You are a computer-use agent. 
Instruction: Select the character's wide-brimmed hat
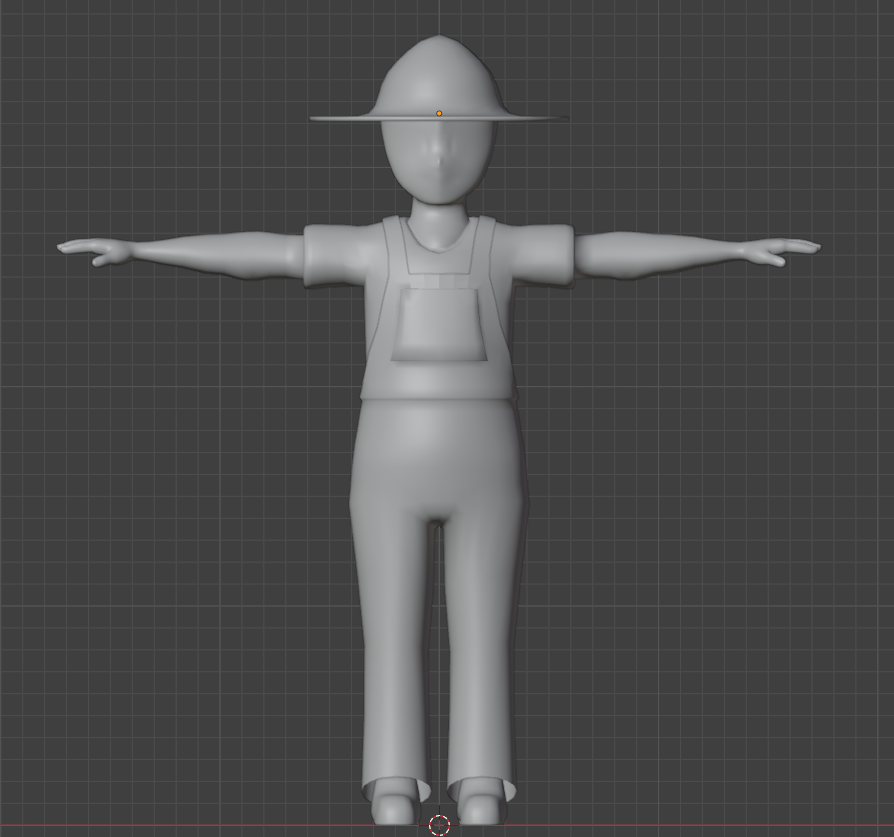pyautogui.click(x=438, y=79)
